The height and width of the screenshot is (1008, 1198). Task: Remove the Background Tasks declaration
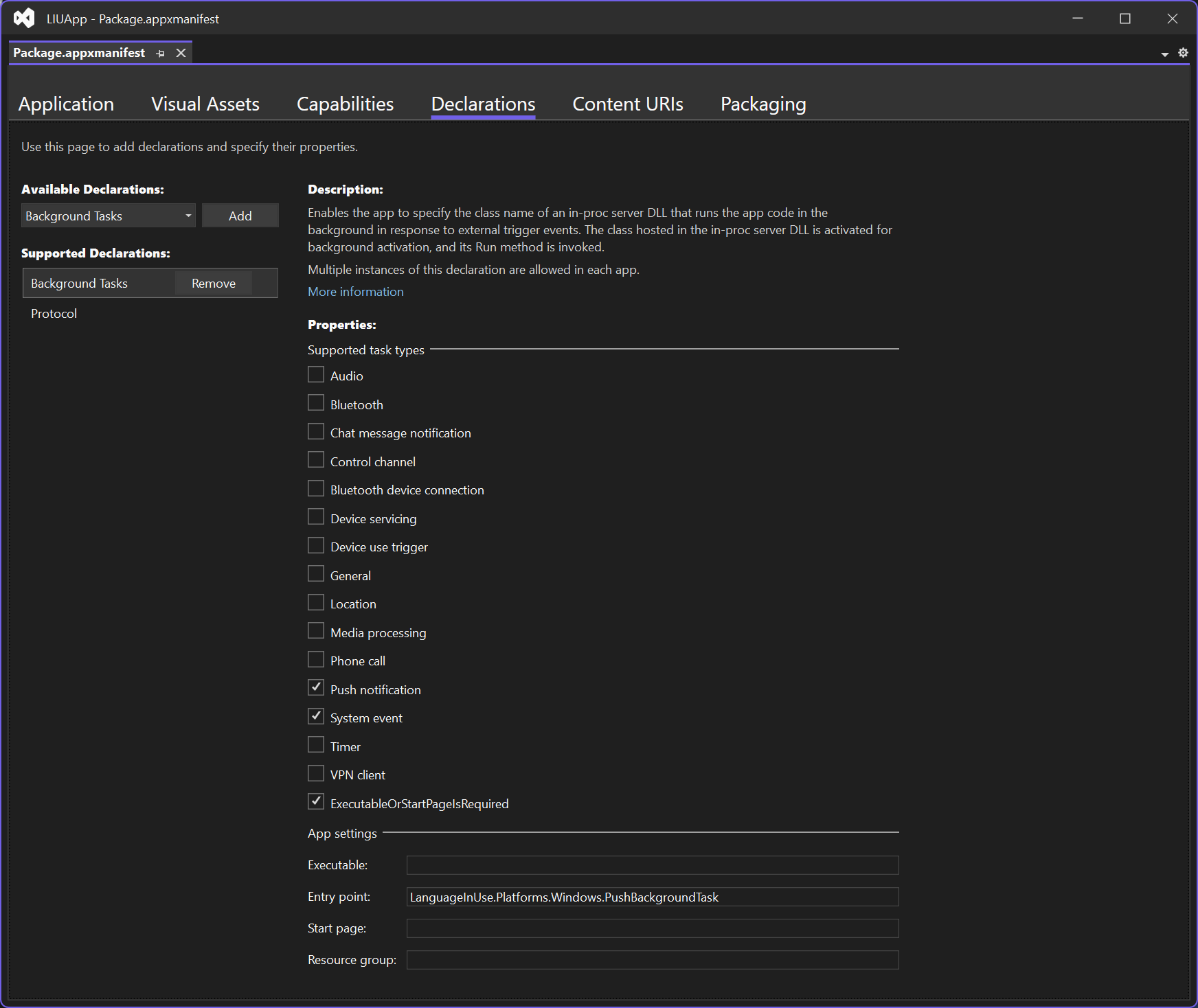[x=214, y=283]
